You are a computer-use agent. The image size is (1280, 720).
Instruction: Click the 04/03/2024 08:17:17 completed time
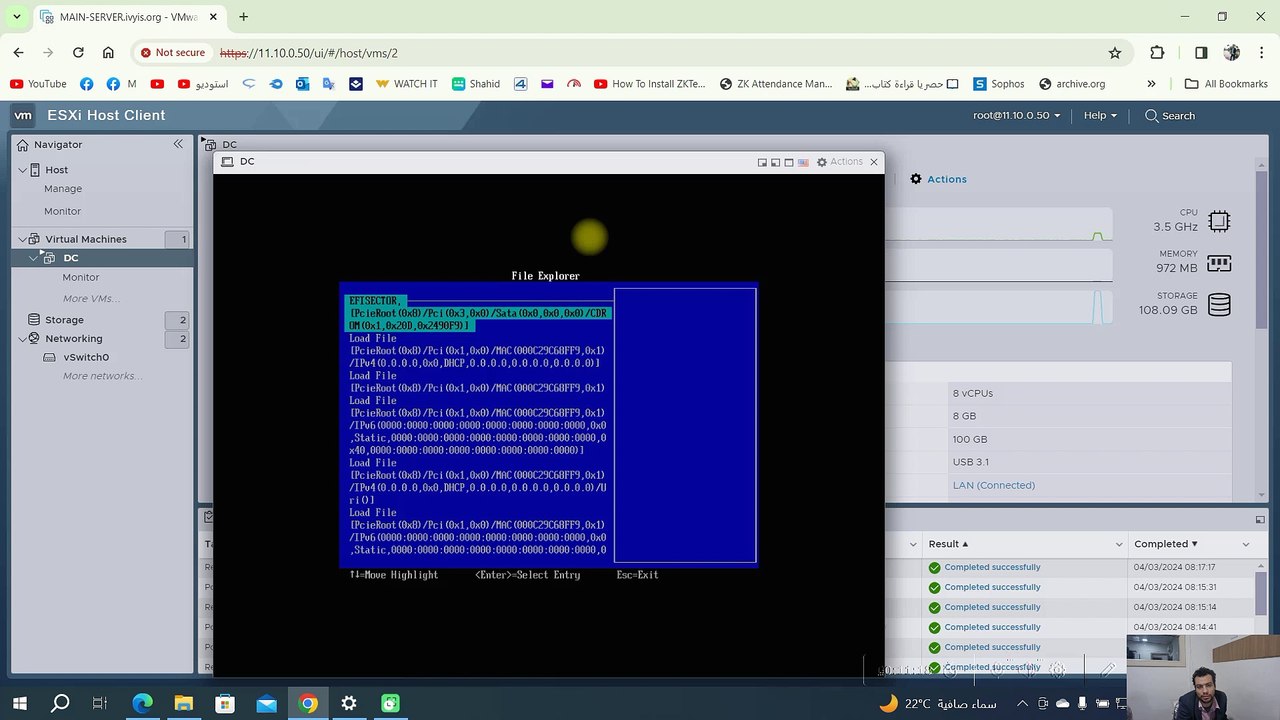pos(1175,567)
